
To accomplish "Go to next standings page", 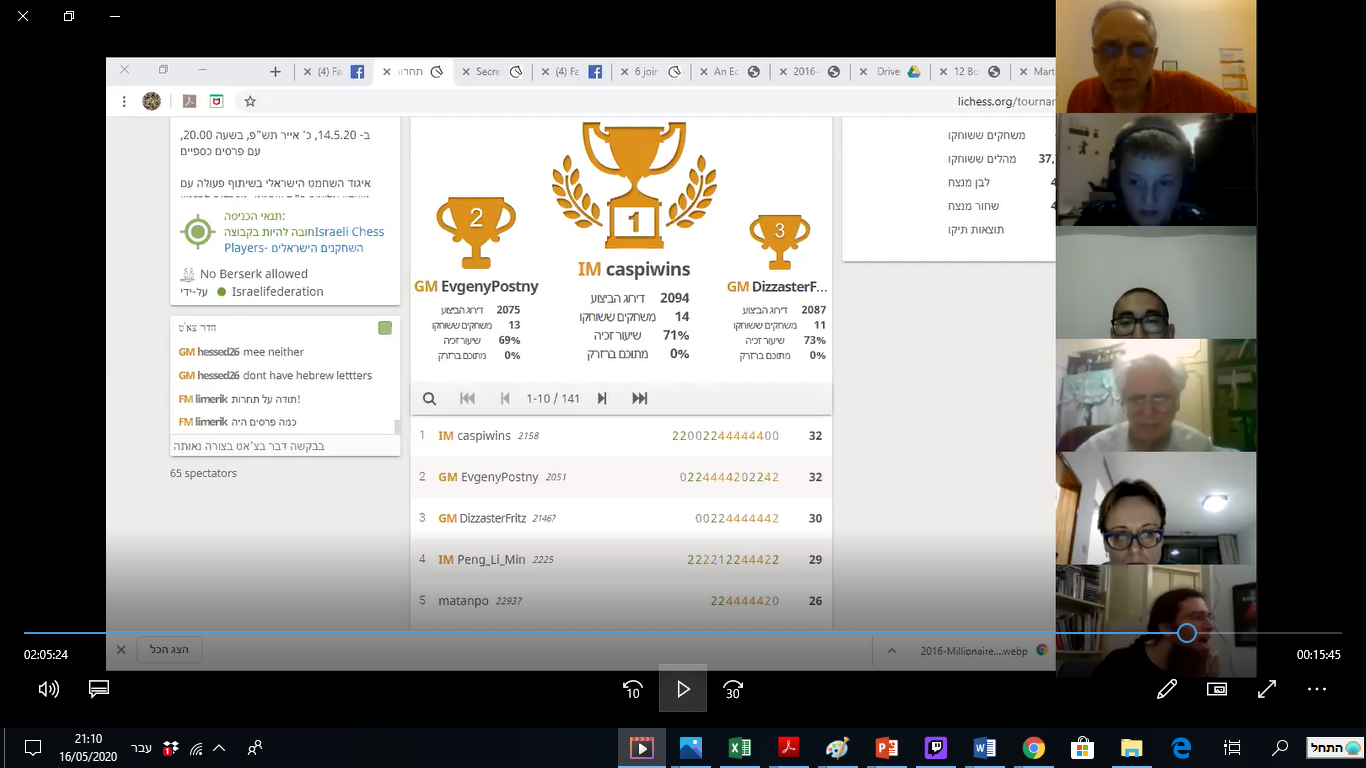I will 602,398.
